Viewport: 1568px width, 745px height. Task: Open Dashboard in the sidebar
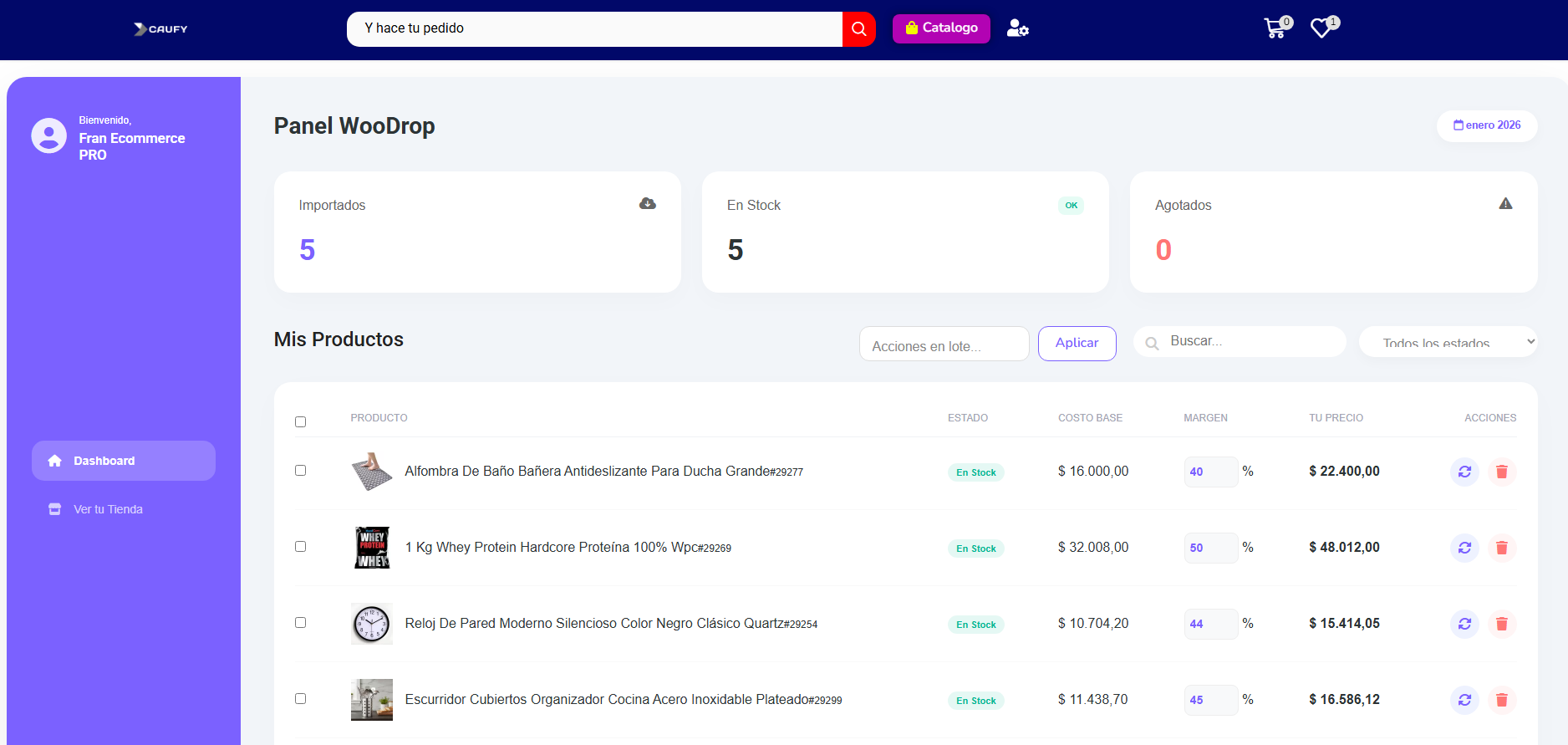click(124, 461)
